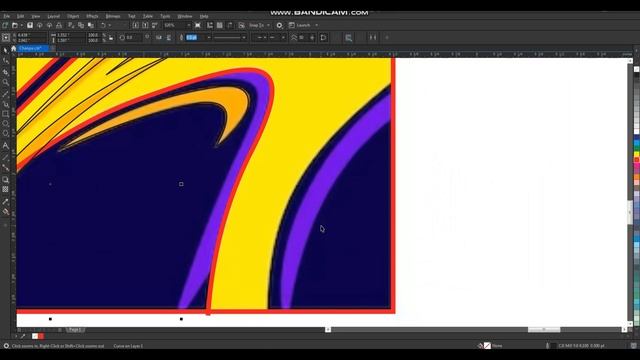
Task: Toggle mirror vertically button
Action: click(169, 38)
